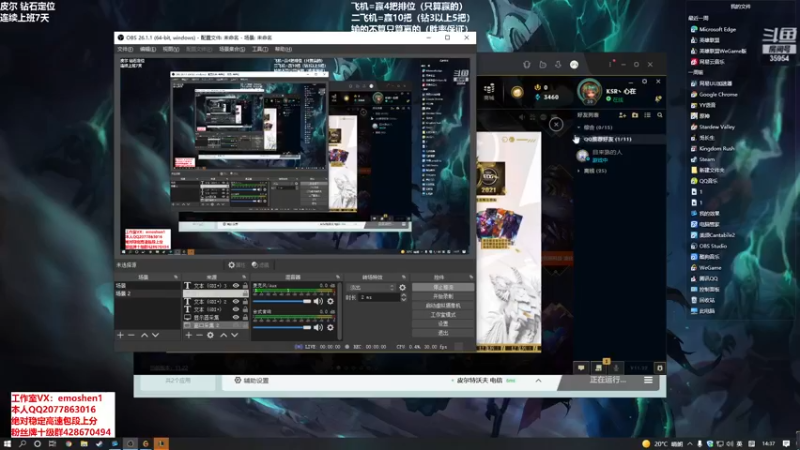
Task: Toggle lock on 文本 (GDI+) 3 source
Action: tap(245, 286)
